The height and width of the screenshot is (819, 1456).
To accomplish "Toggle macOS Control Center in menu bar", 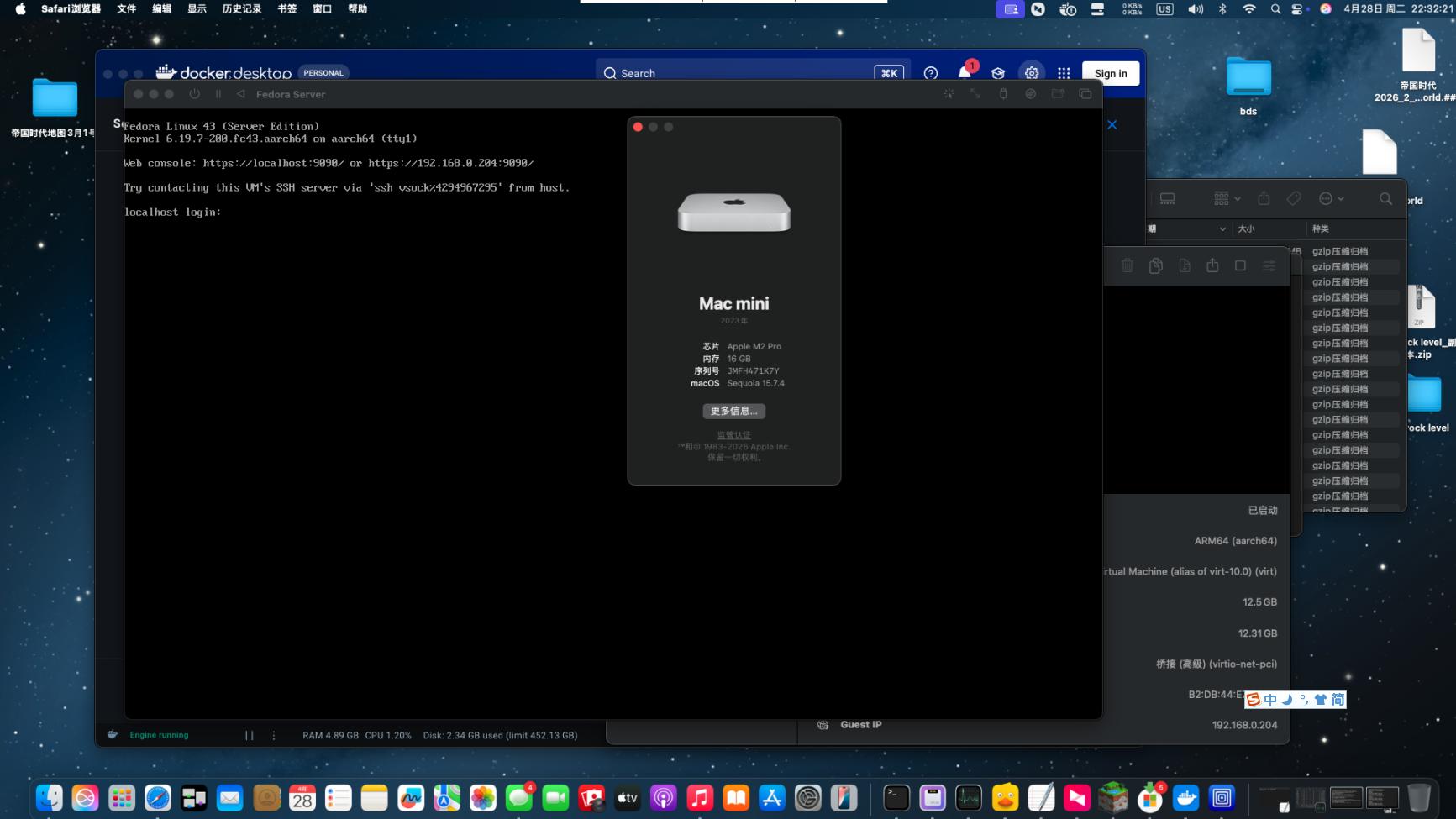I will point(1297,9).
